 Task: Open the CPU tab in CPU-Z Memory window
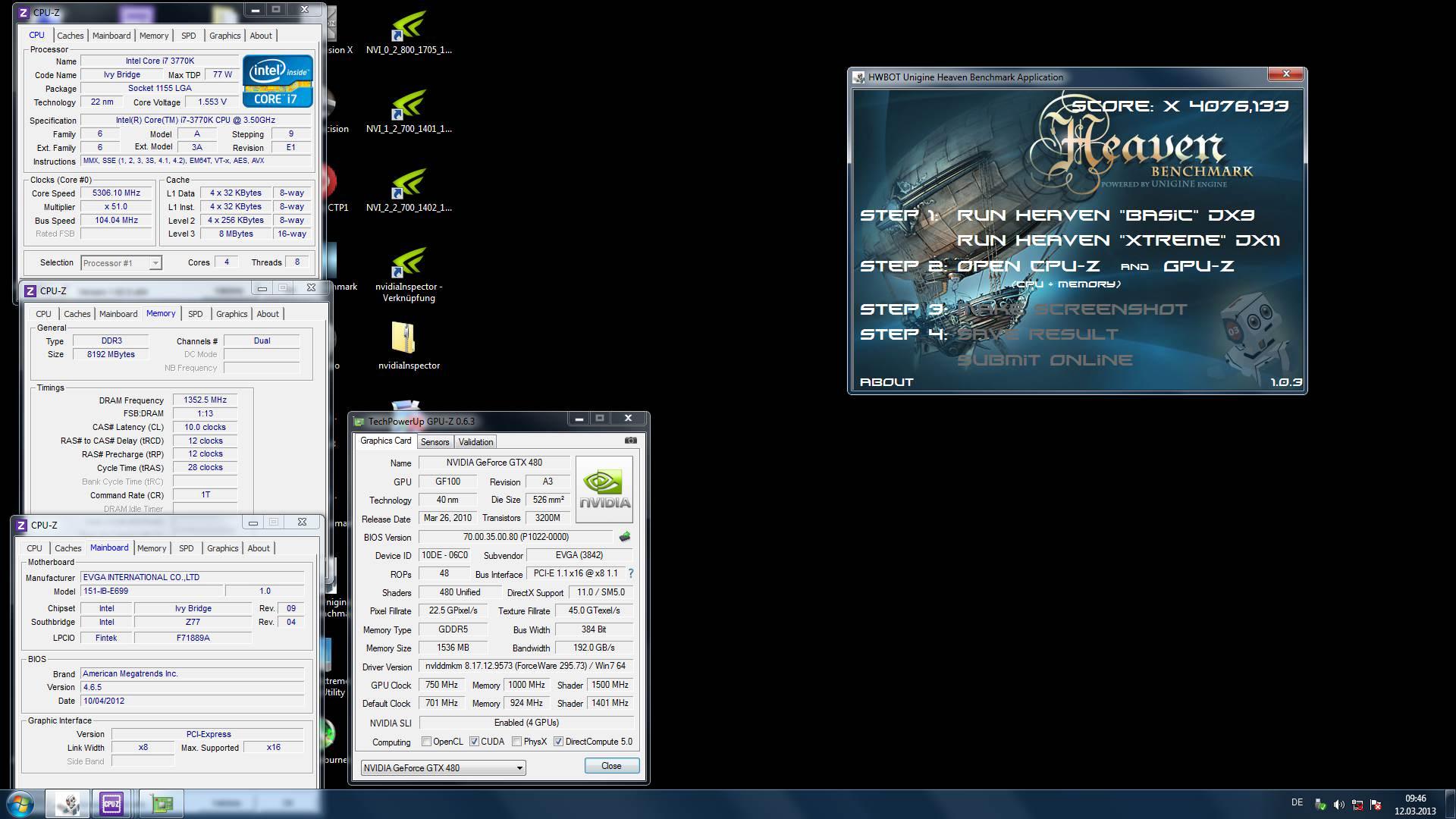click(43, 314)
